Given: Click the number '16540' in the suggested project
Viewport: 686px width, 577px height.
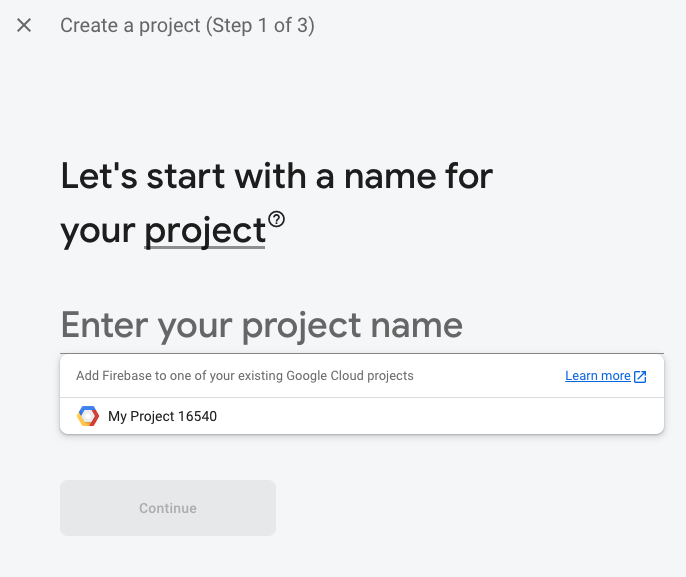Looking at the screenshot, I should (197, 416).
